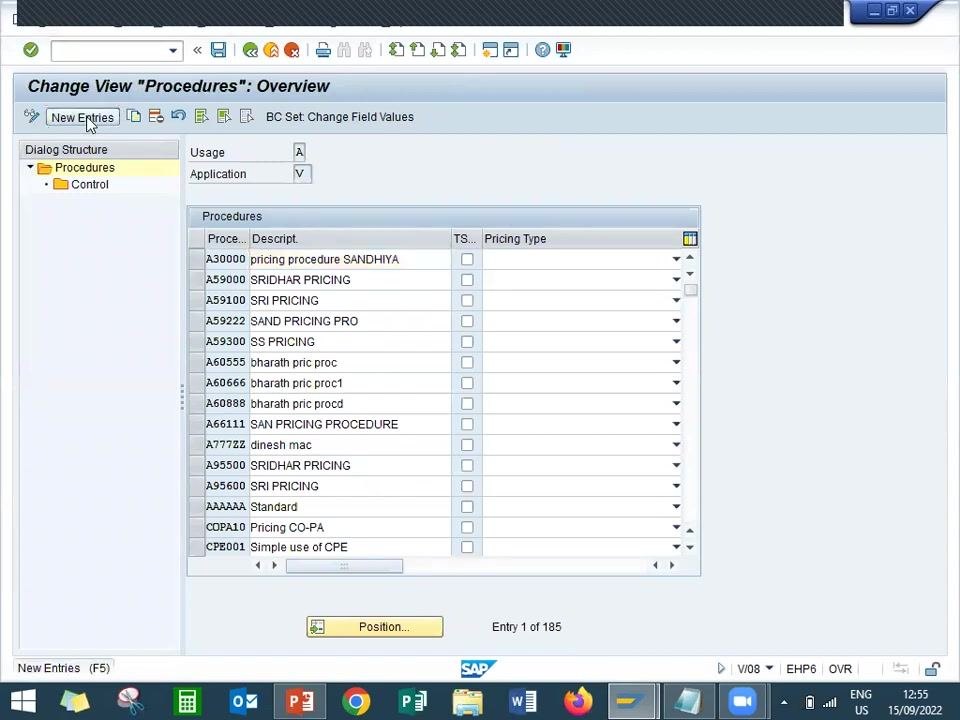Tick TS checkbox for A59222 SAND PRICING PRO
Screen dimensions: 960x720
coord(467,321)
